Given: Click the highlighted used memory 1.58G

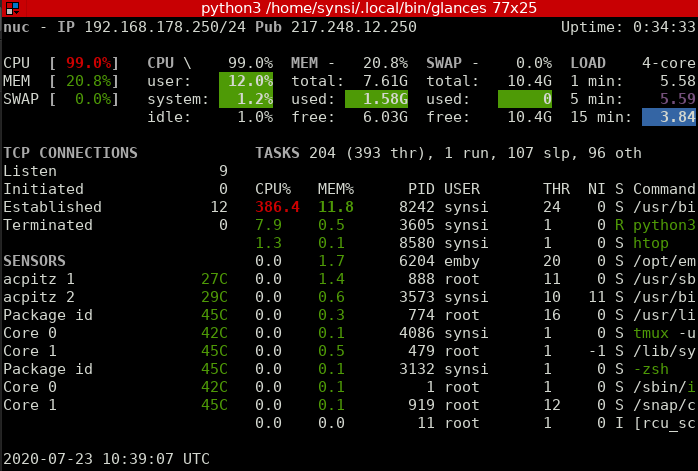Looking at the screenshot, I should point(376,99).
